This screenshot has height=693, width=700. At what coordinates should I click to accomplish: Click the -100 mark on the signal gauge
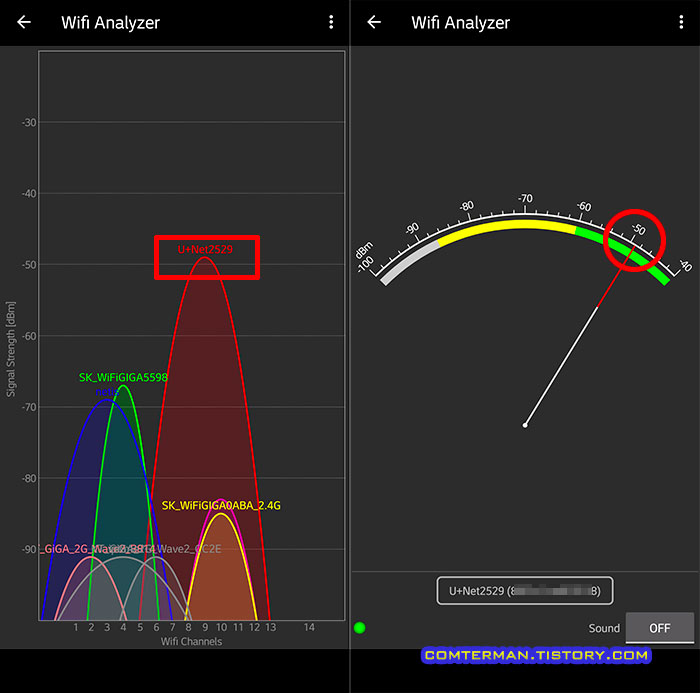[366, 263]
